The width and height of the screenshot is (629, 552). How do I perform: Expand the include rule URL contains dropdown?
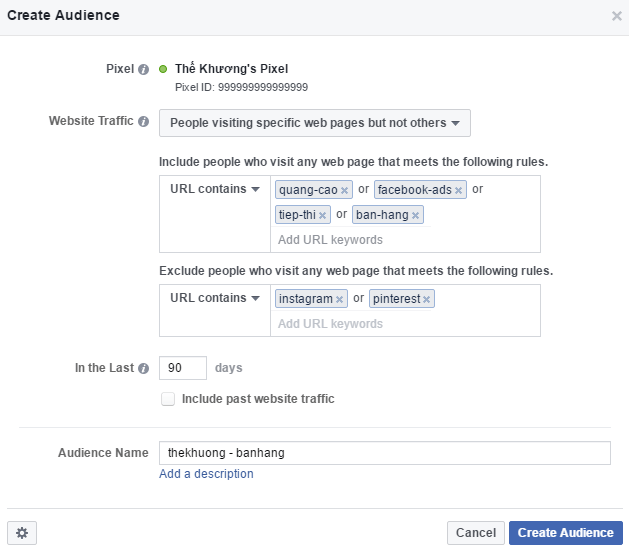214,189
